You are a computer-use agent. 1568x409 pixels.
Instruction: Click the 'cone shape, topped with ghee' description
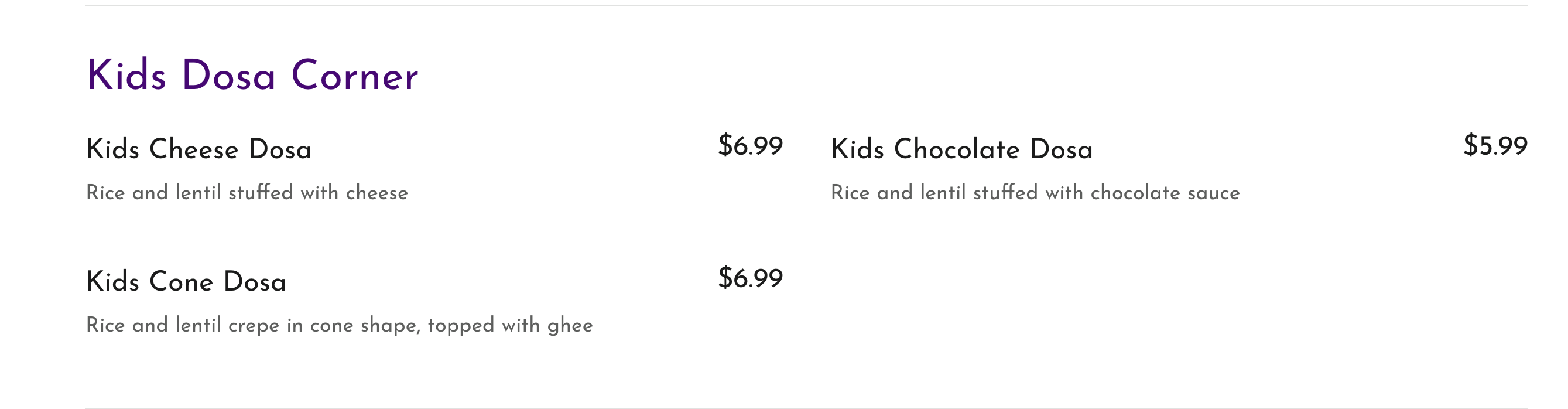tap(339, 325)
